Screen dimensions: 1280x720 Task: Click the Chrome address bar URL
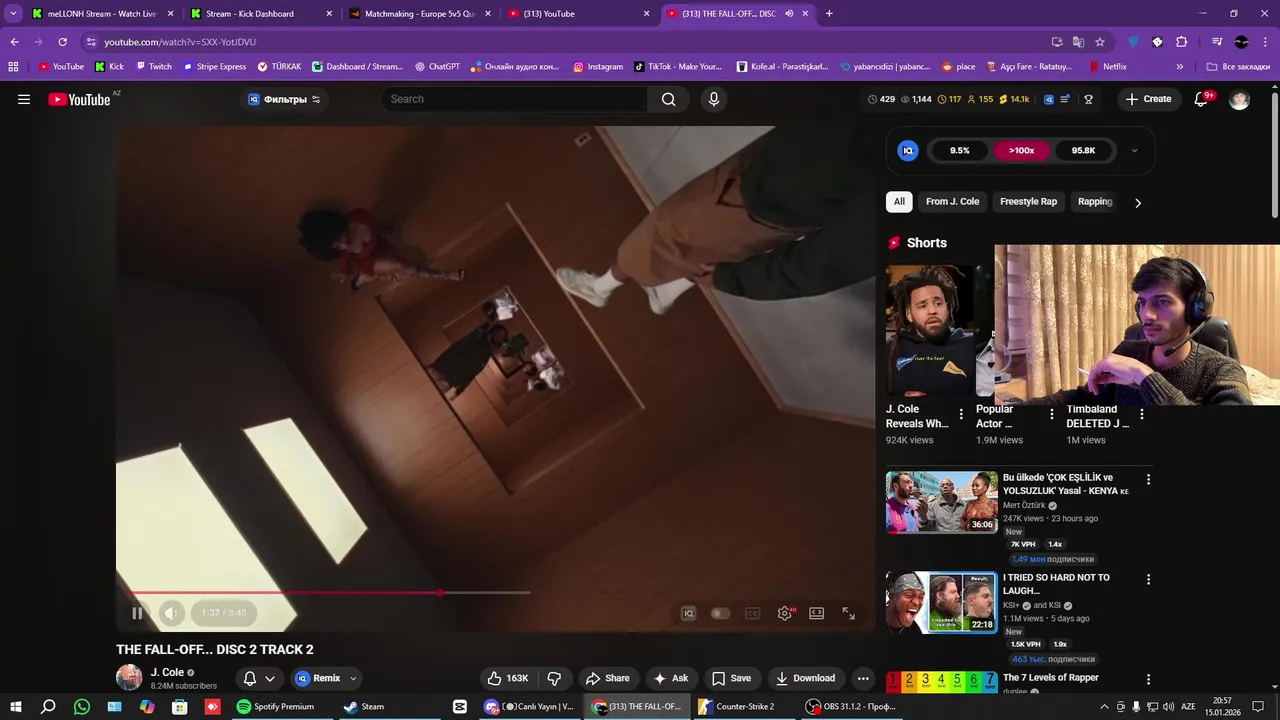[x=180, y=42]
